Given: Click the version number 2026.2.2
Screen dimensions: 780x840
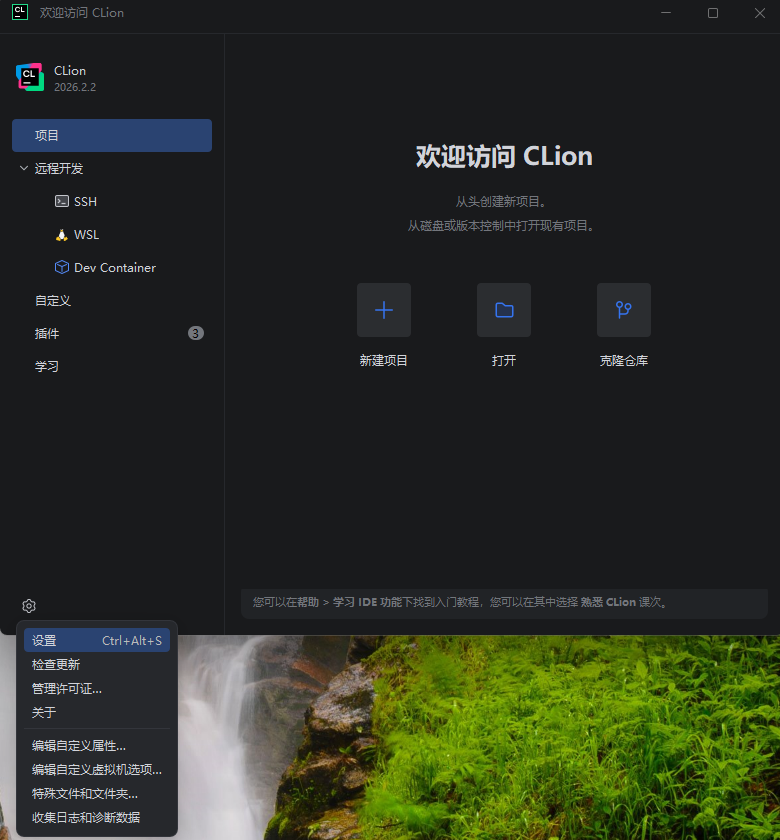Looking at the screenshot, I should (x=75, y=87).
